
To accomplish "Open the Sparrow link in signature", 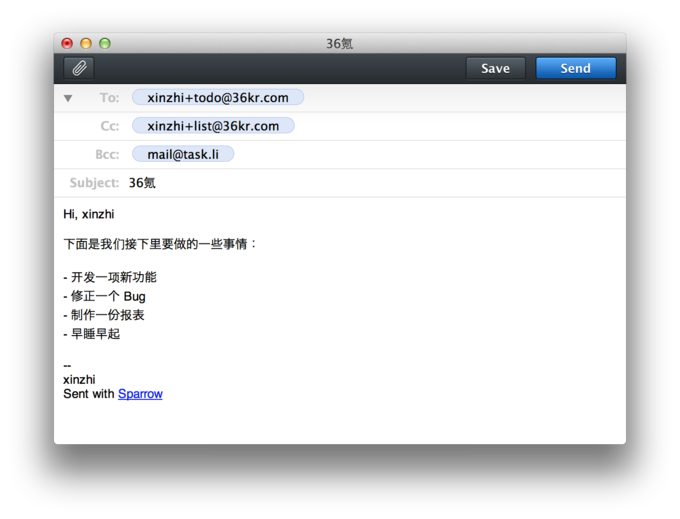I will 140,394.
